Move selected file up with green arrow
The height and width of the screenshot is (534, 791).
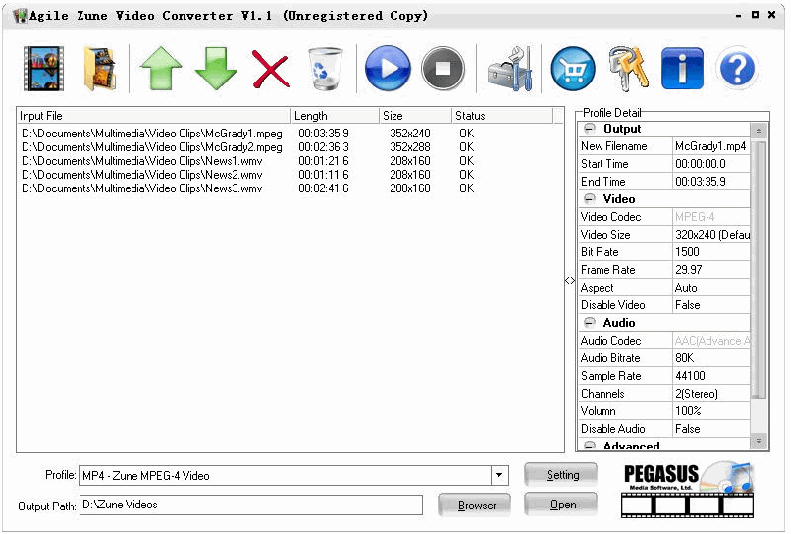(x=161, y=68)
